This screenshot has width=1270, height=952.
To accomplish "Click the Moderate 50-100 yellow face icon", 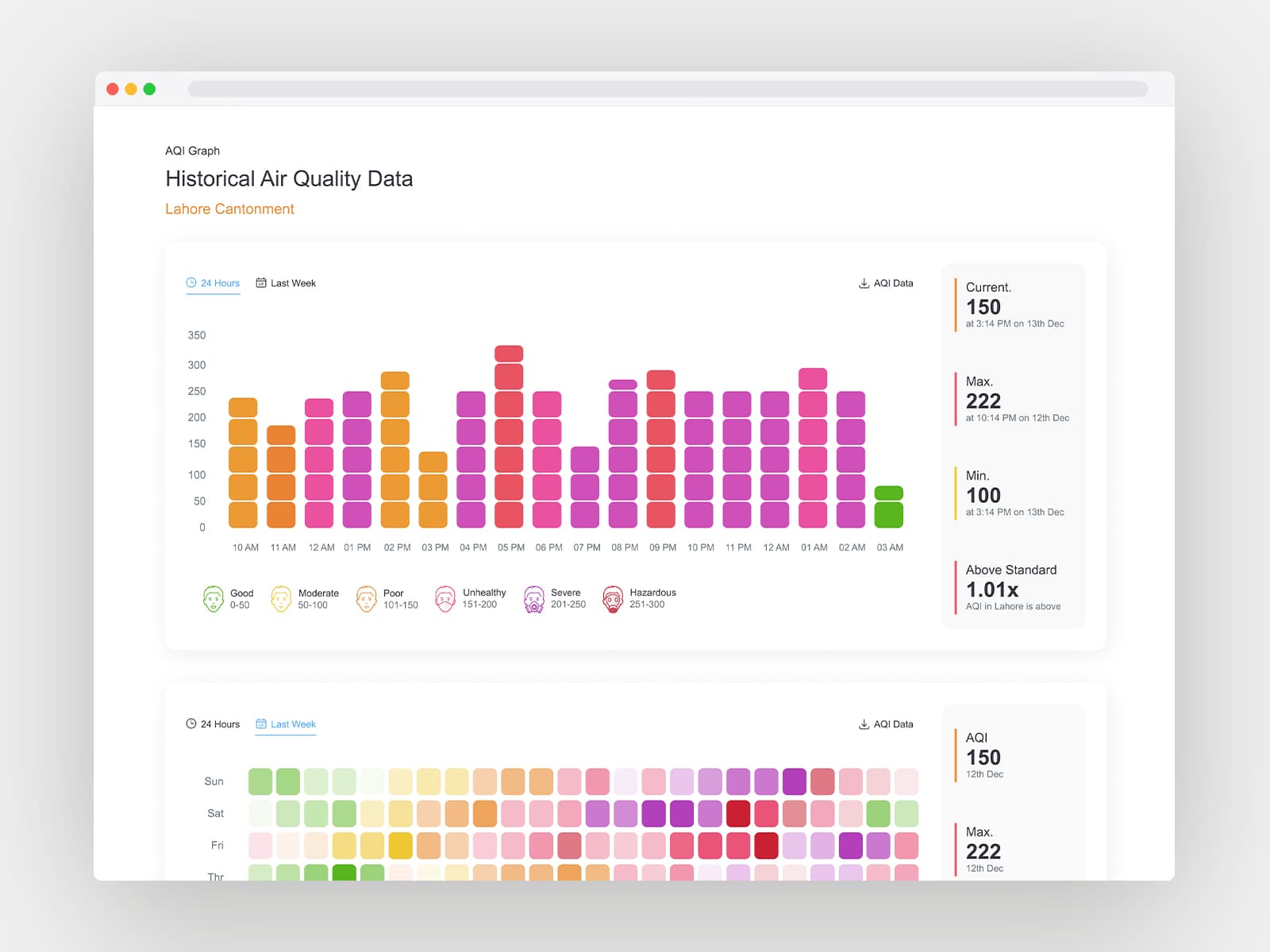I will pyautogui.click(x=281, y=599).
